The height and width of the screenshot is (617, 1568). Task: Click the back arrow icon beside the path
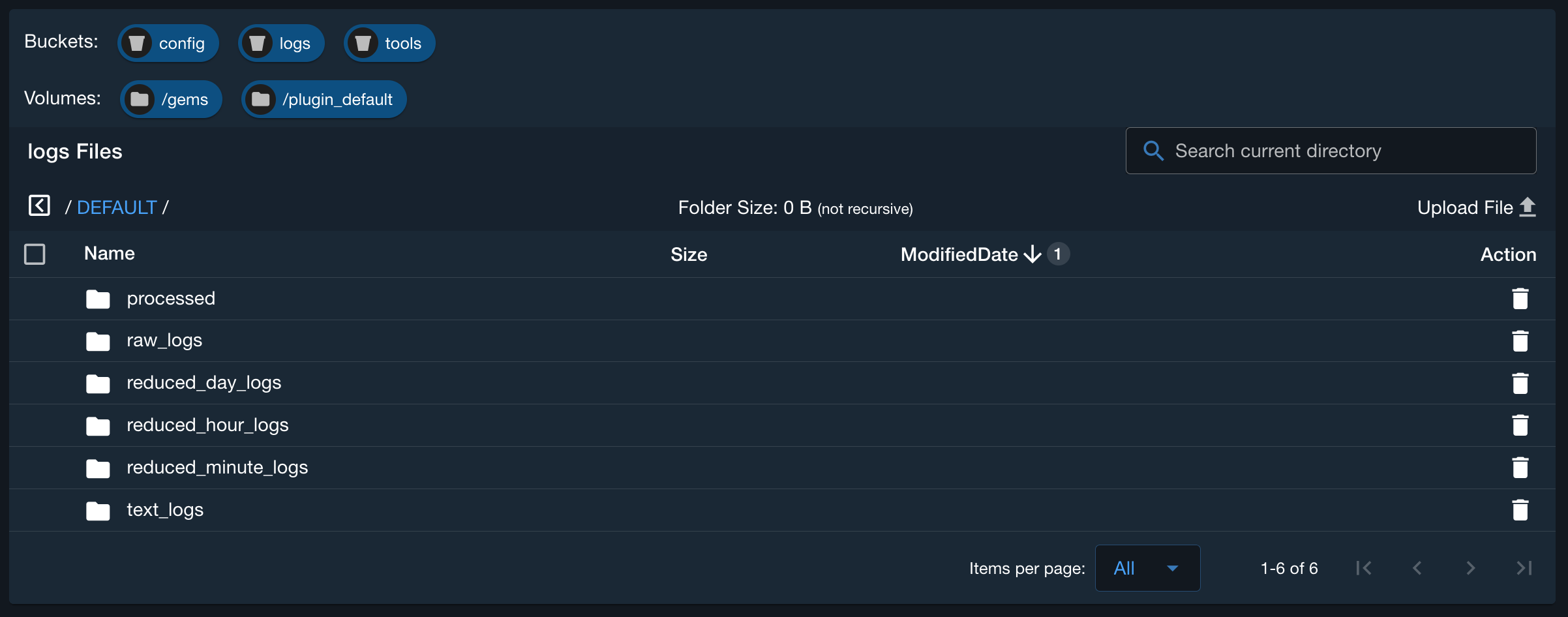(x=39, y=206)
